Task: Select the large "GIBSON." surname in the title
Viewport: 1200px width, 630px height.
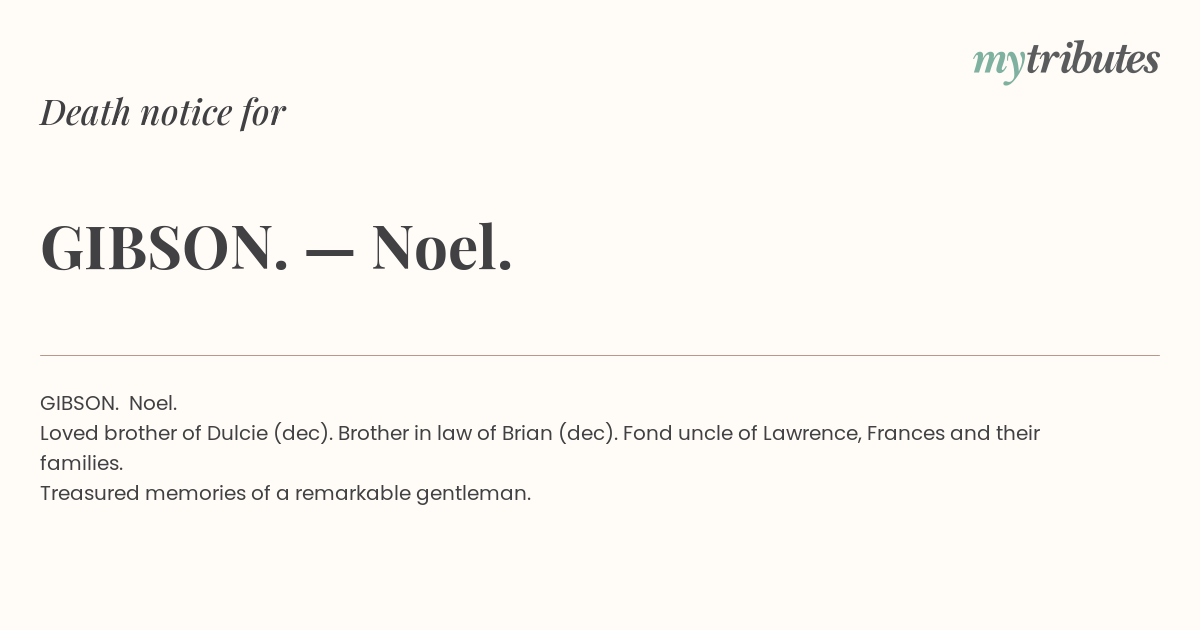Action: tap(164, 247)
